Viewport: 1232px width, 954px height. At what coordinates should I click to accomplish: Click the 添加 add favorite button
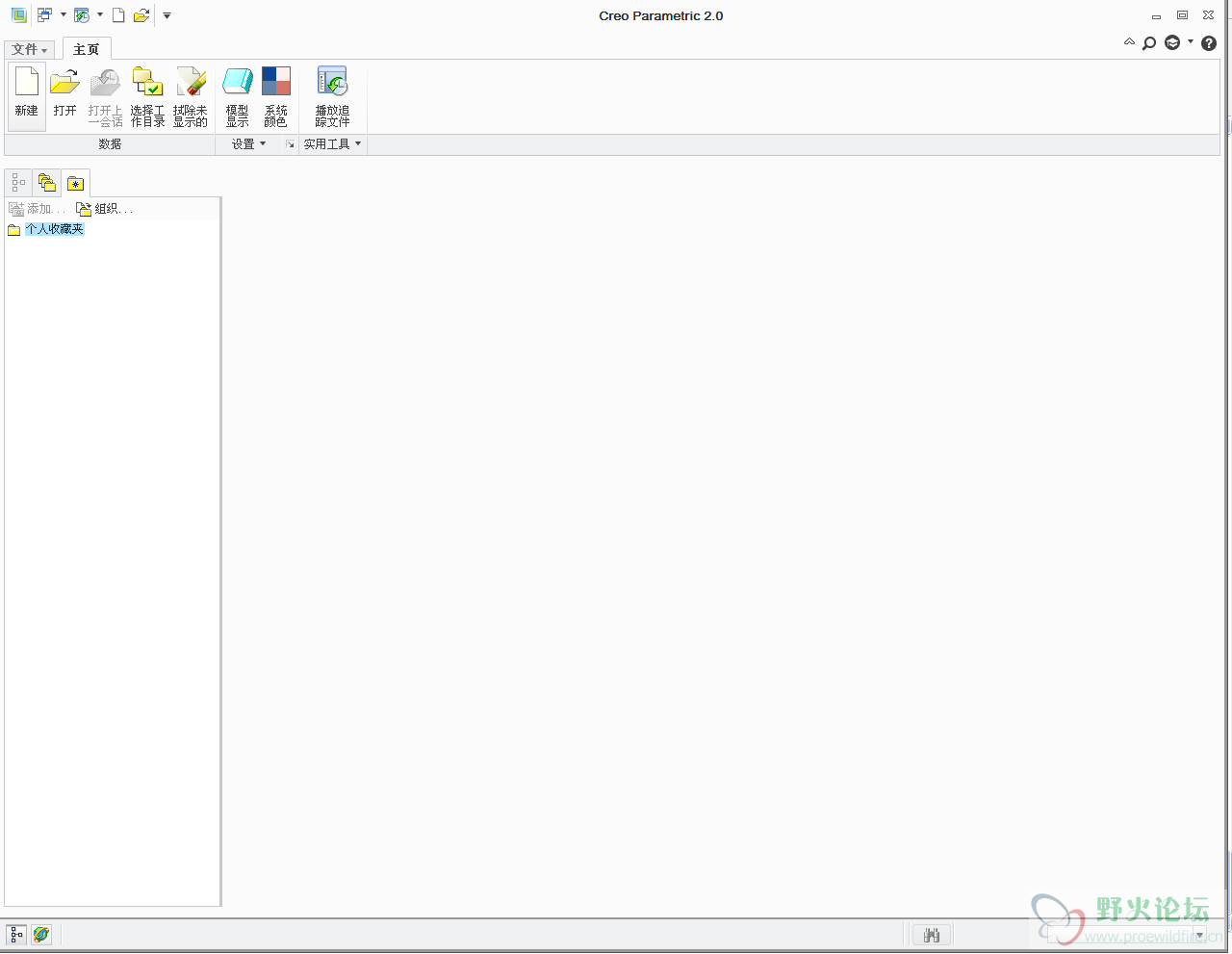click(37, 209)
